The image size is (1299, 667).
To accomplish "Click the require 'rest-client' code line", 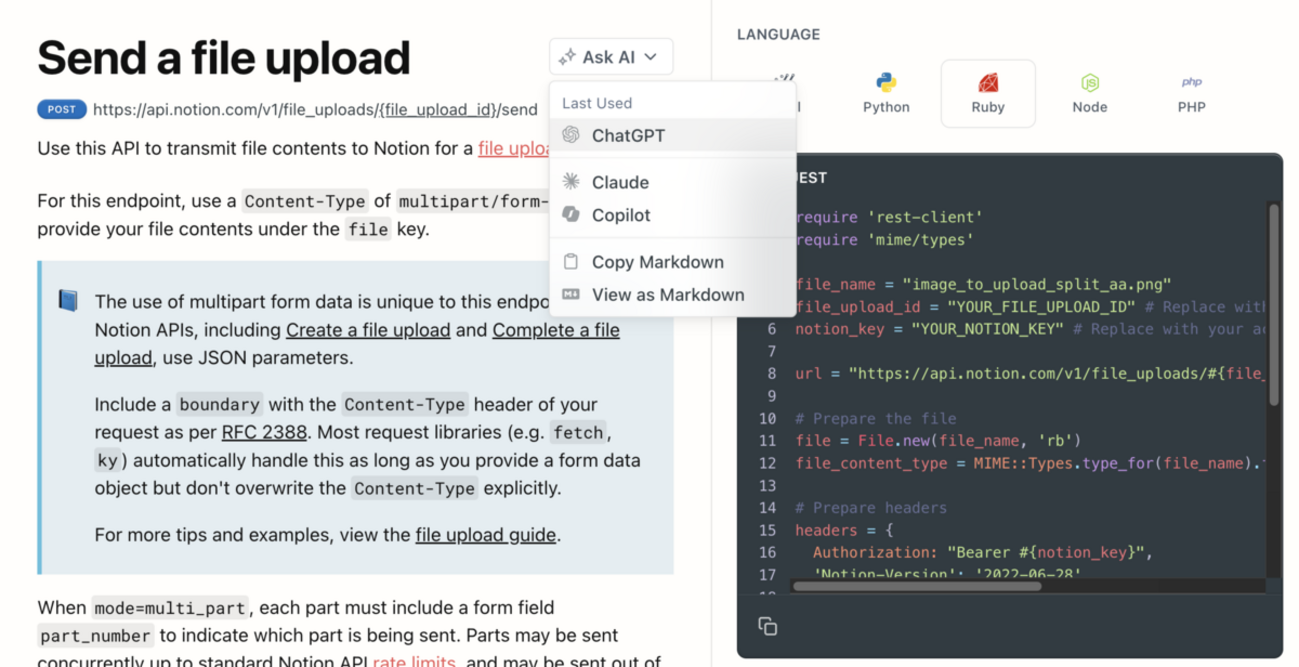I will 889,217.
